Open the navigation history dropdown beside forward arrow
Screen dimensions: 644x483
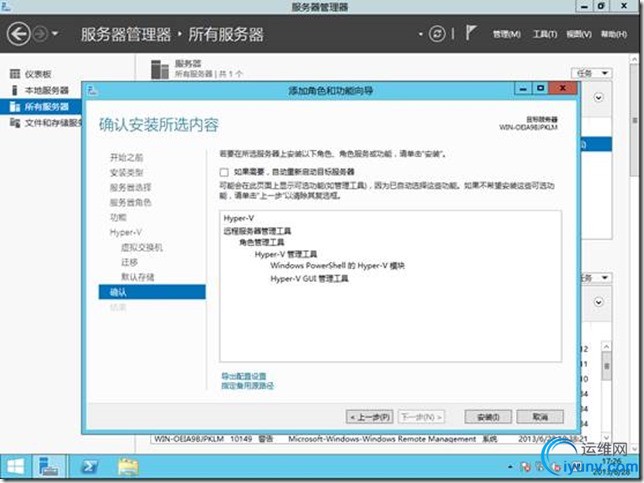[x=55, y=34]
